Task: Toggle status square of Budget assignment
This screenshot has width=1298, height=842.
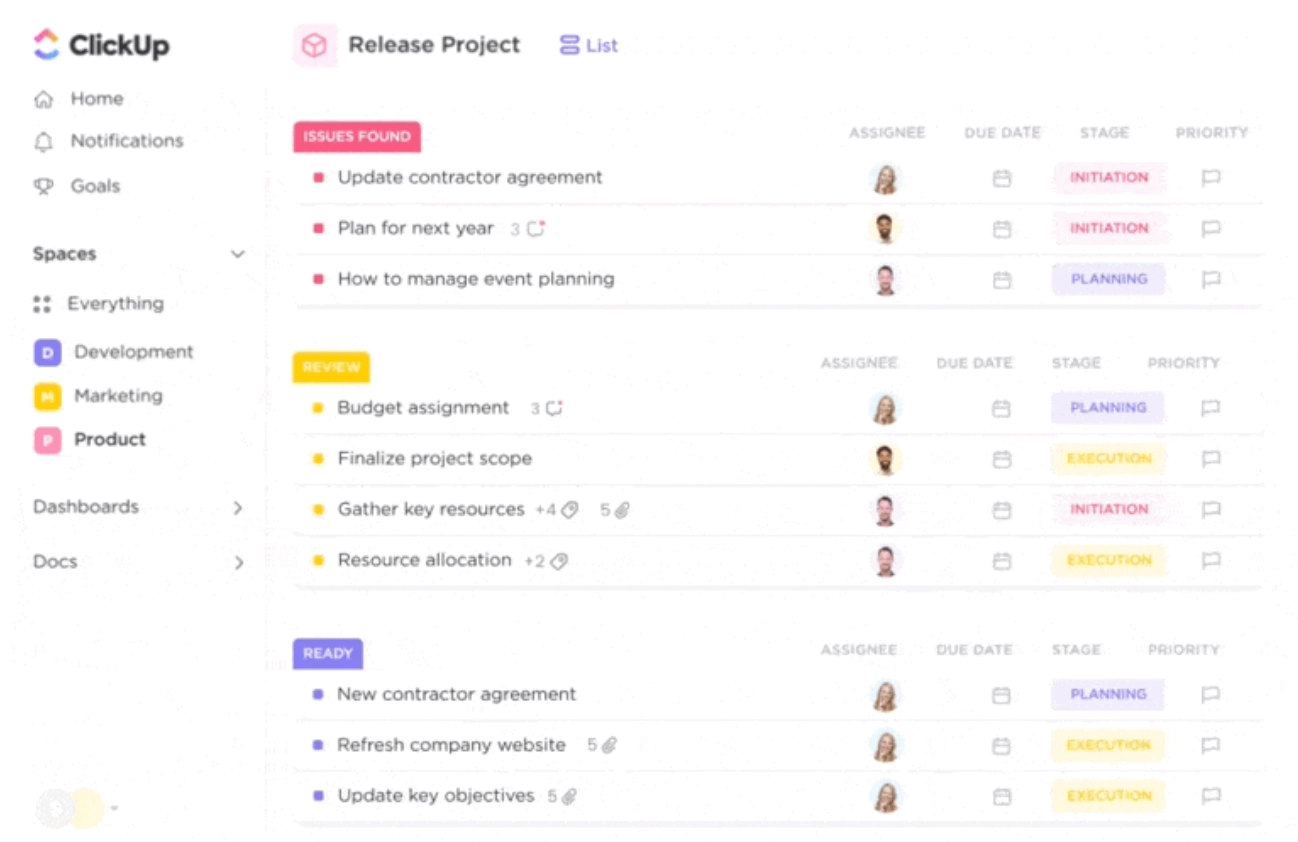Action: tap(319, 408)
